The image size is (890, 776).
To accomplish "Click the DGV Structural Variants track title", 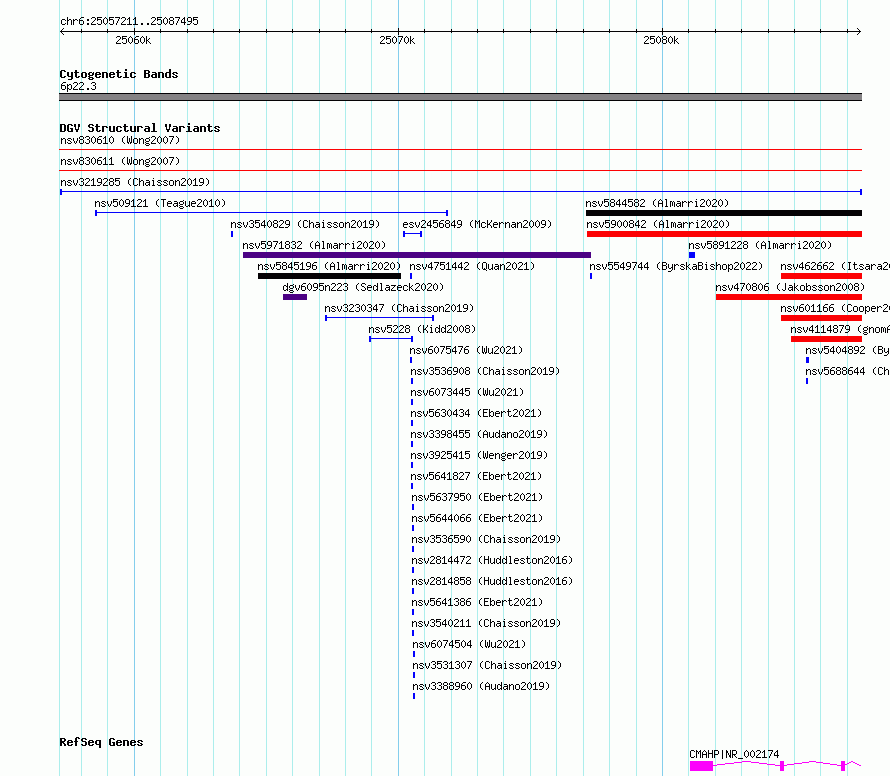I will coord(140,128).
